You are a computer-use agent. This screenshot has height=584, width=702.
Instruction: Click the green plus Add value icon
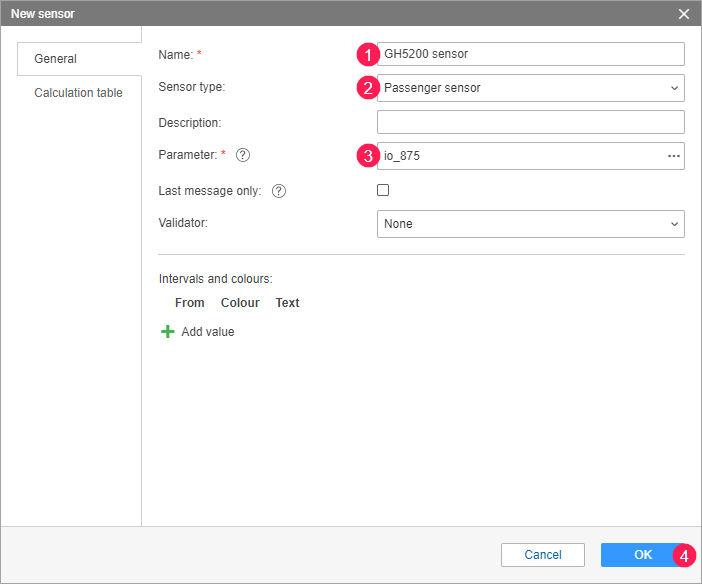(x=168, y=331)
